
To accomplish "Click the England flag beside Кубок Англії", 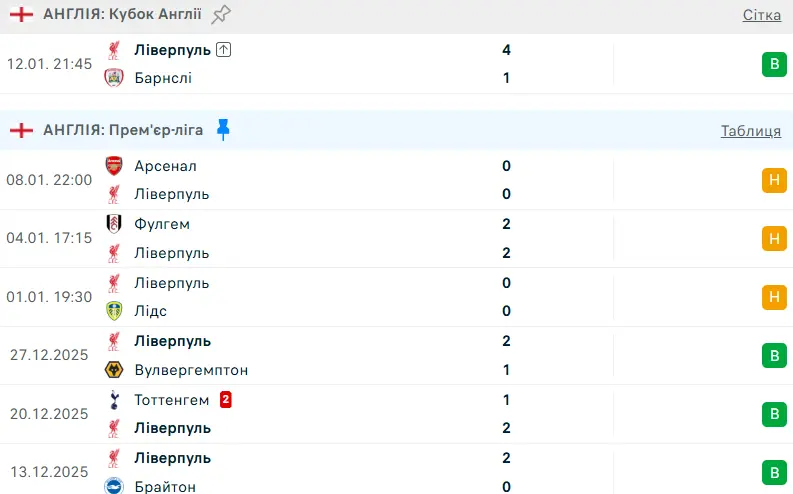I will tap(21, 14).
